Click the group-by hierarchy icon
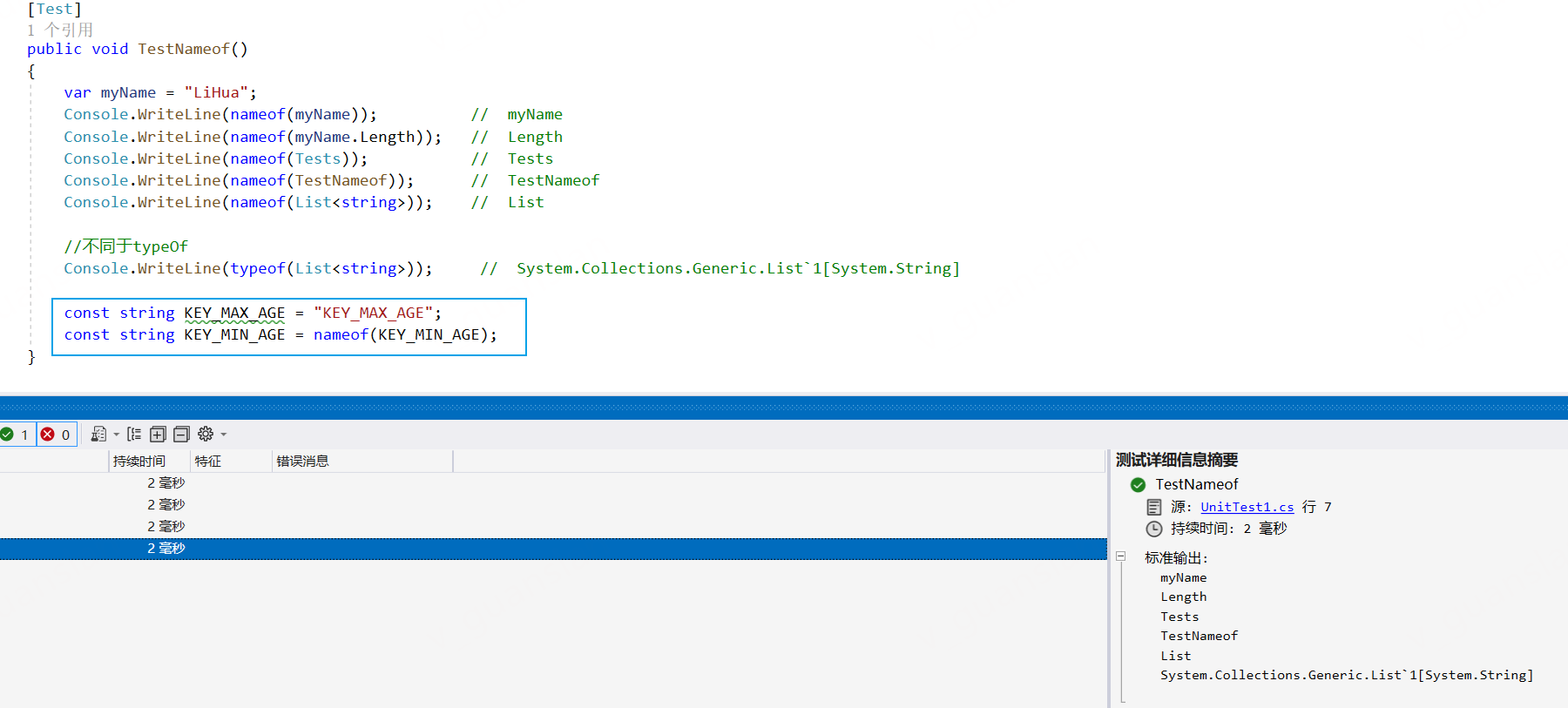This screenshot has width=1568, height=708. pyautogui.click(x=134, y=435)
